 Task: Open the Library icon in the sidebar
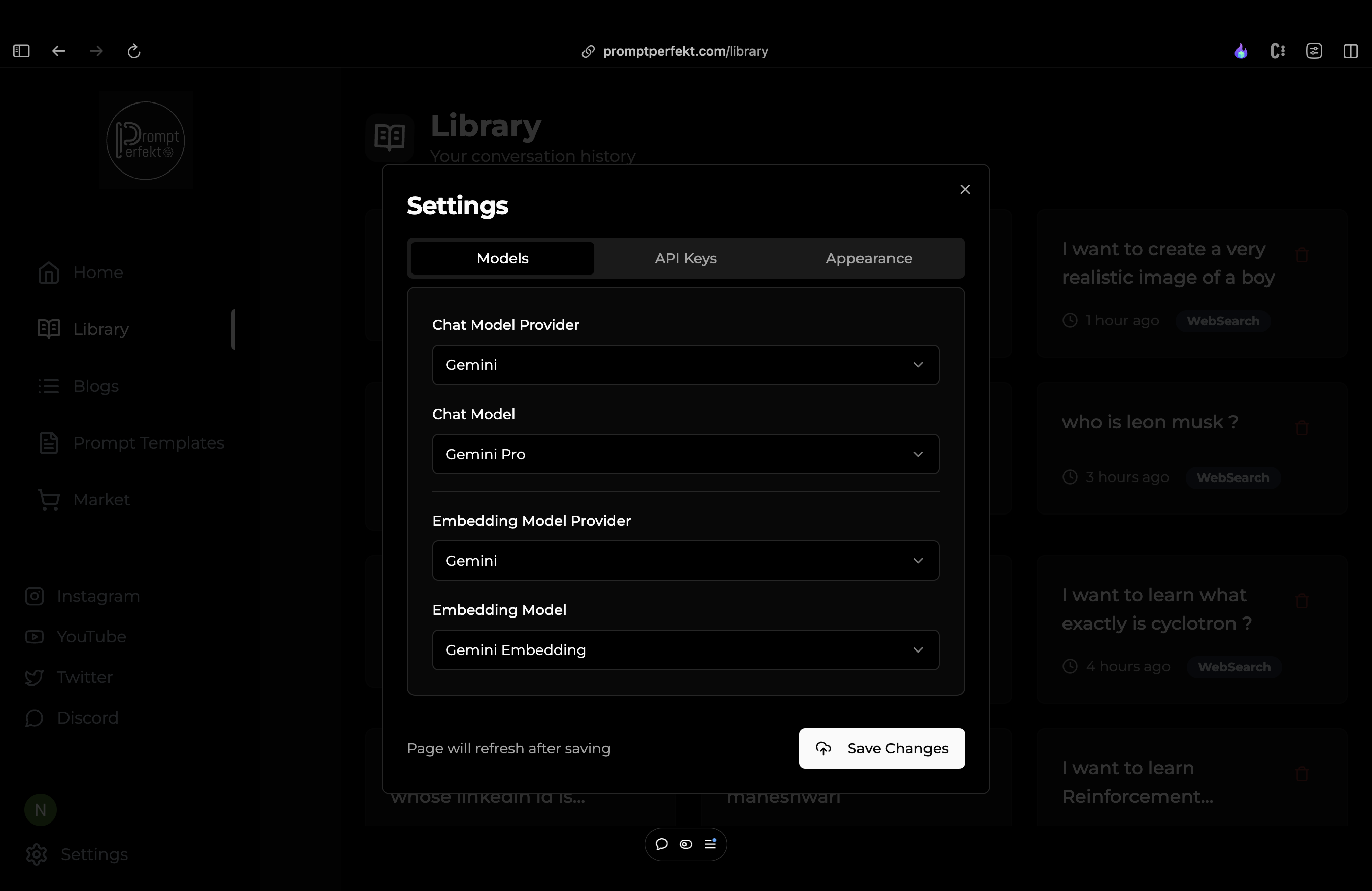[x=48, y=328]
